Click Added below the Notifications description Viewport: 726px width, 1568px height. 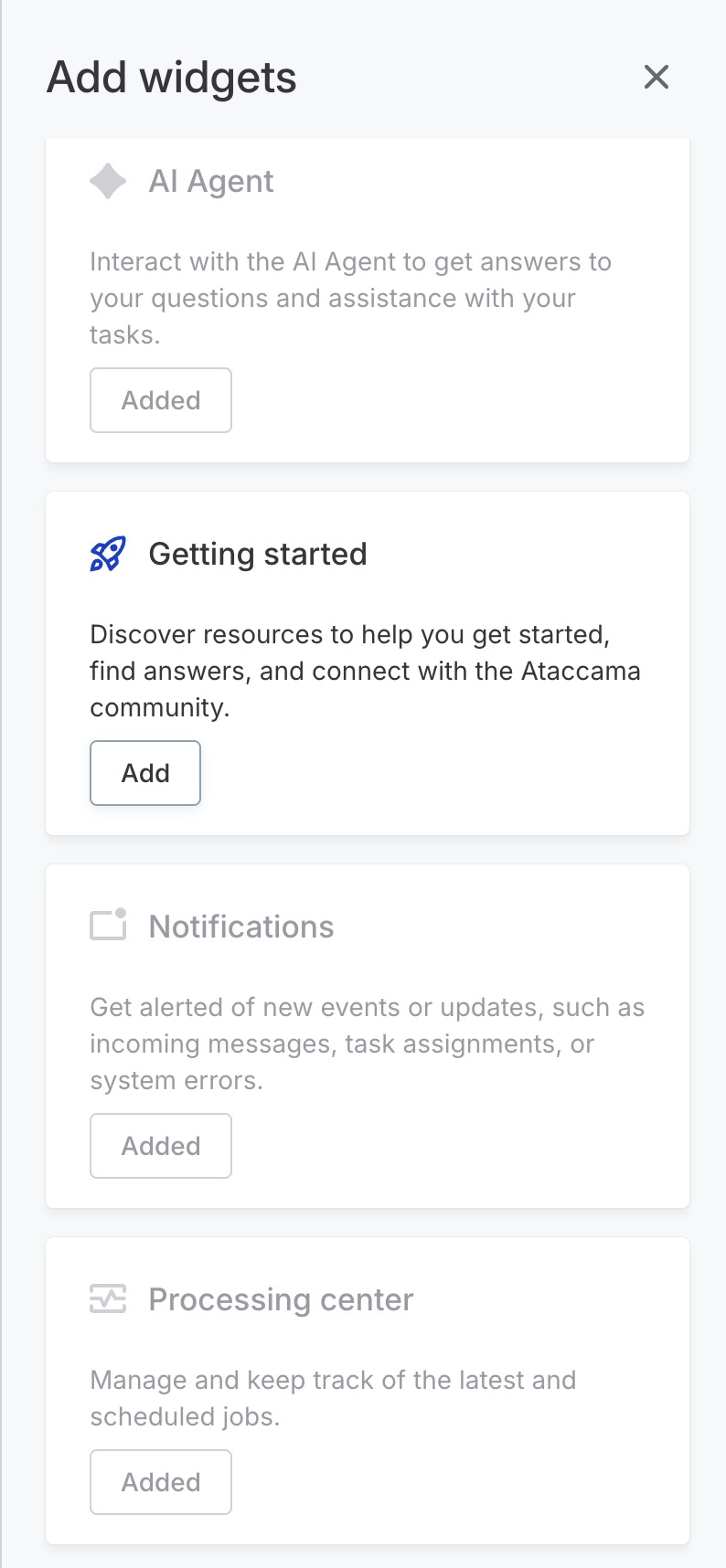[160, 1145]
